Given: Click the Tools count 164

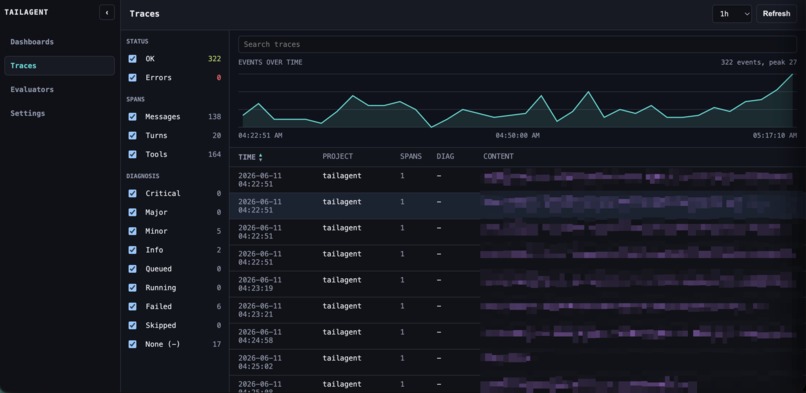Looking at the screenshot, I should (x=214, y=154).
